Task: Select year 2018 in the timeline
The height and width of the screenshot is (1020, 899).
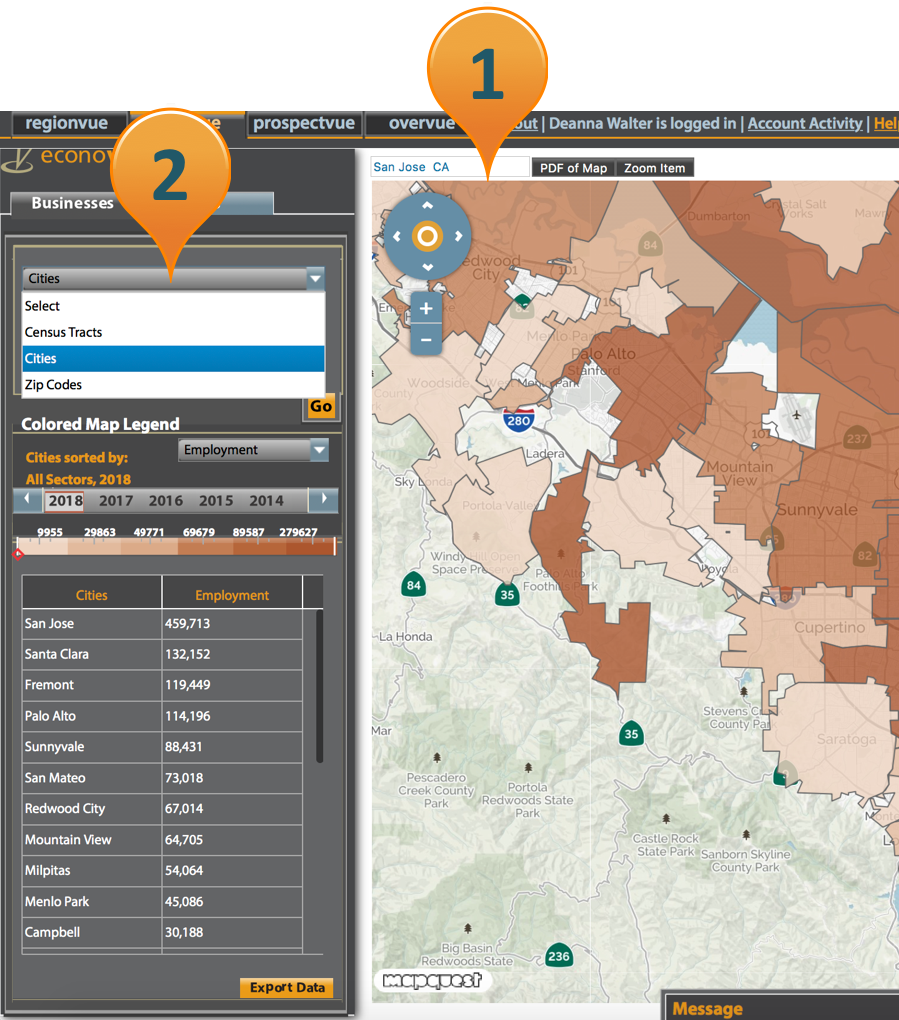Action: pyautogui.click(x=66, y=501)
